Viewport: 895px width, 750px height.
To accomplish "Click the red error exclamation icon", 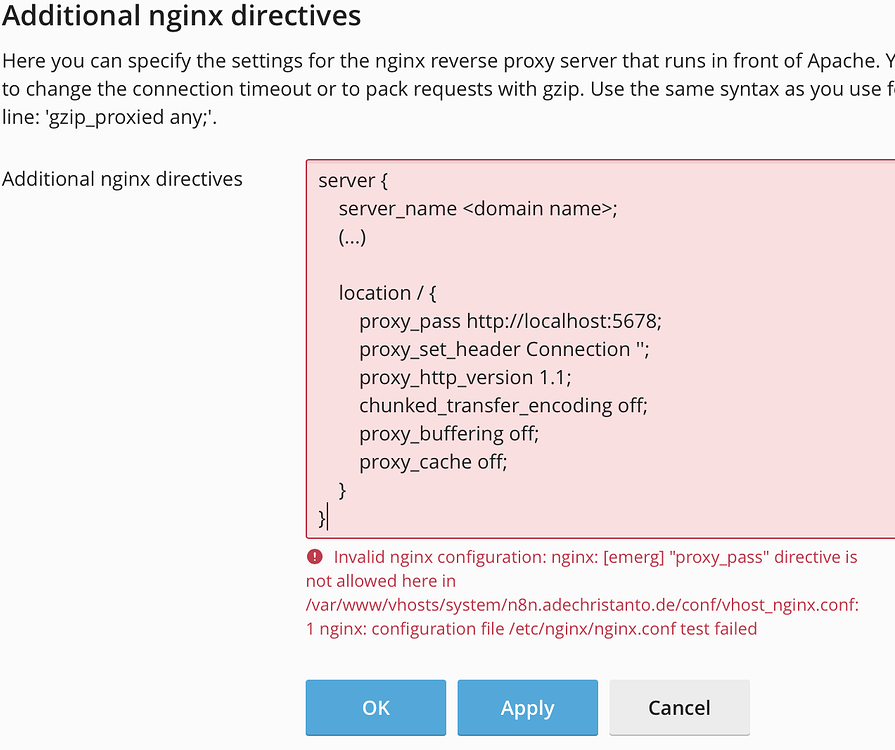I will [x=313, y=557].
